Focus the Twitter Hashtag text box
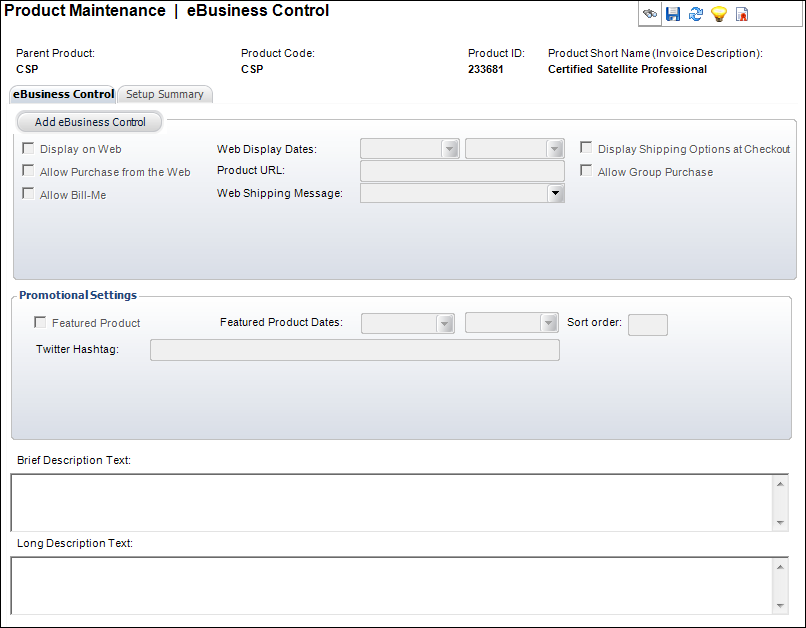This screenshot has width=806, height=628. point(355,350)
